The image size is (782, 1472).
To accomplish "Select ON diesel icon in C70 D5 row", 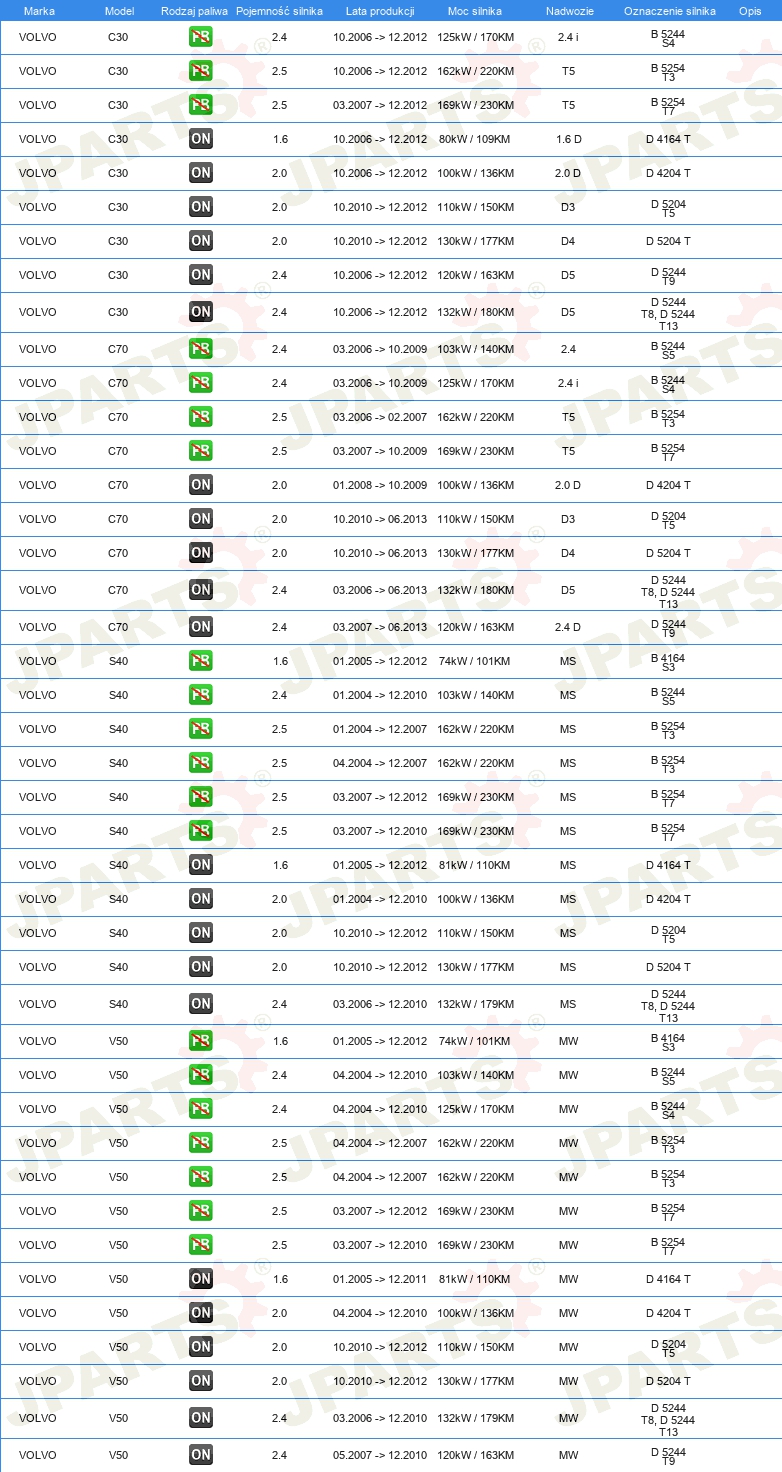I will click(x=201, y=590).
